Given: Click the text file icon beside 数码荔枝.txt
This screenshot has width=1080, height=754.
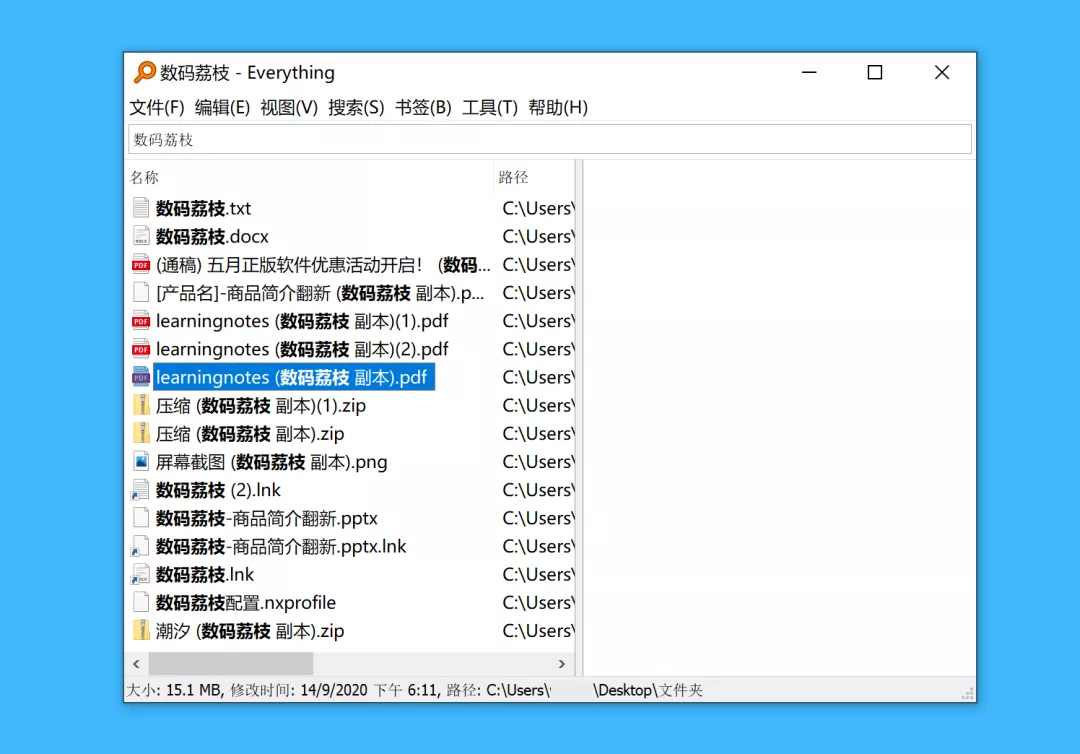Looking at the screenshot, I should pyautogui.click(x=141, y=208).
